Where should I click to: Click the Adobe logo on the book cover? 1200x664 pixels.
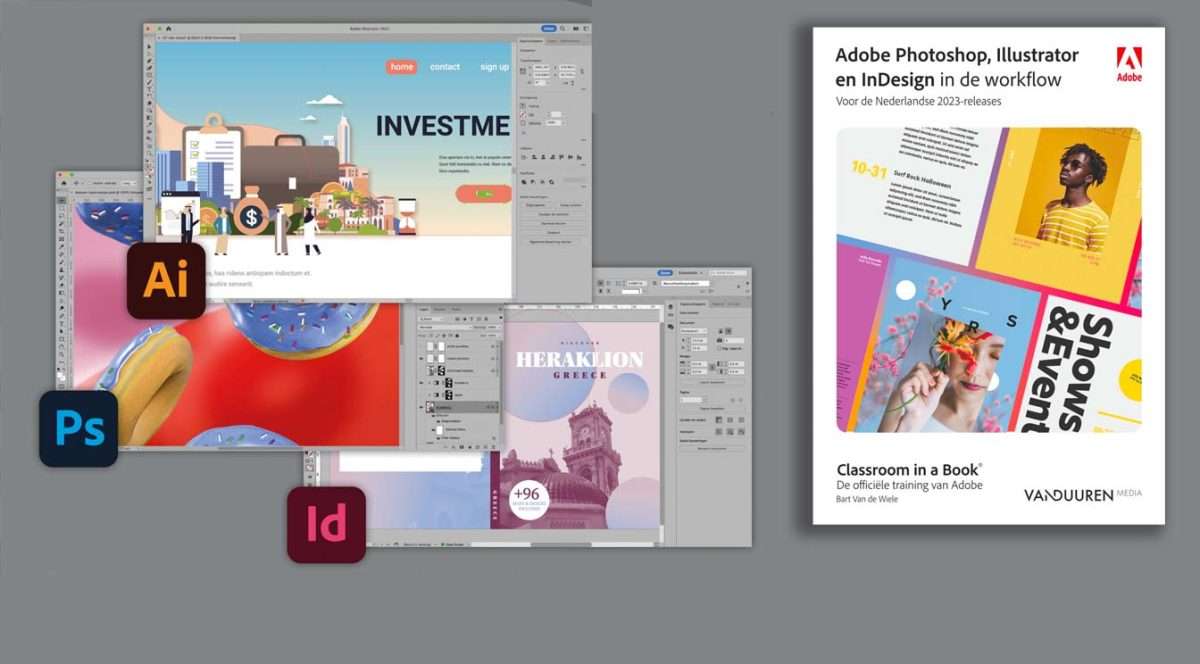click(x=1130, y=64)
